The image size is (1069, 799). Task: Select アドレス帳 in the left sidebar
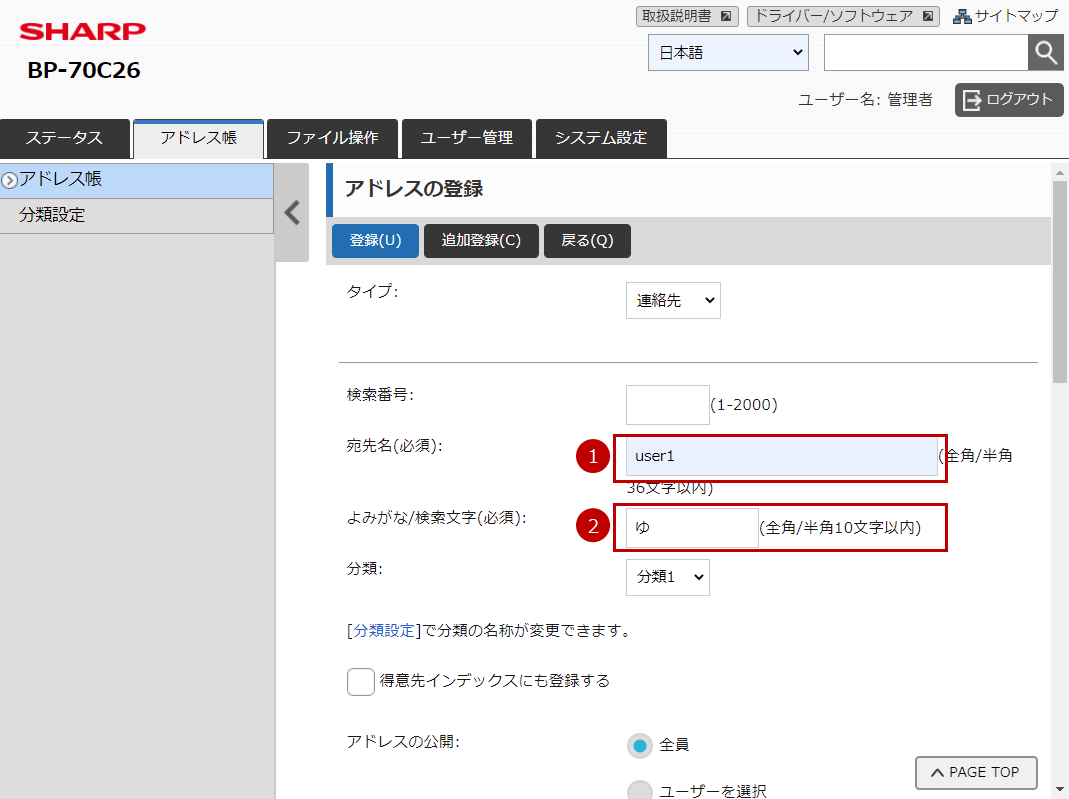coord(136,180)
